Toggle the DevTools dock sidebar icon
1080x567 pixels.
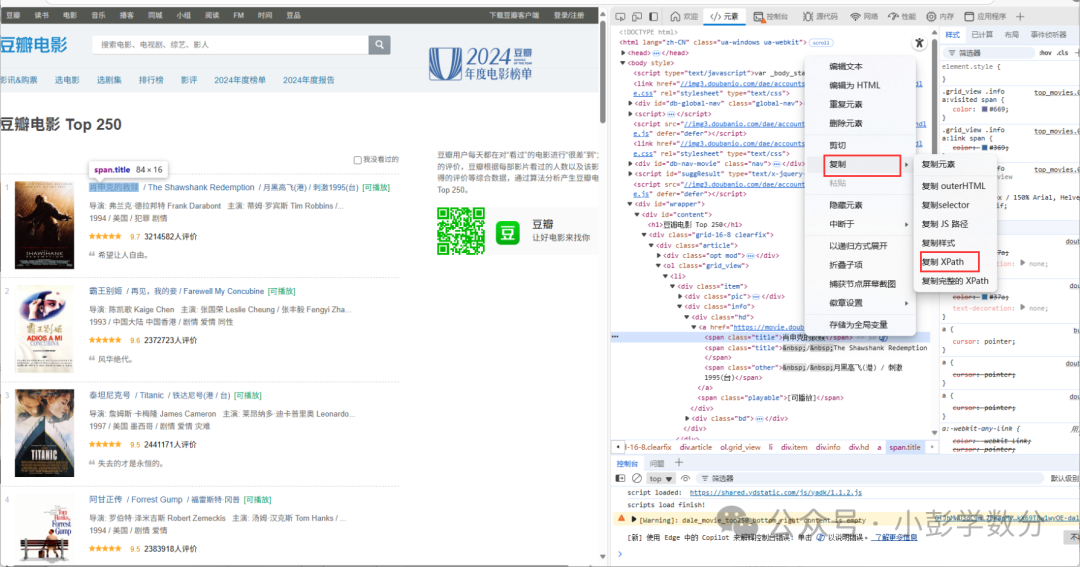click(x=653, y=17)
